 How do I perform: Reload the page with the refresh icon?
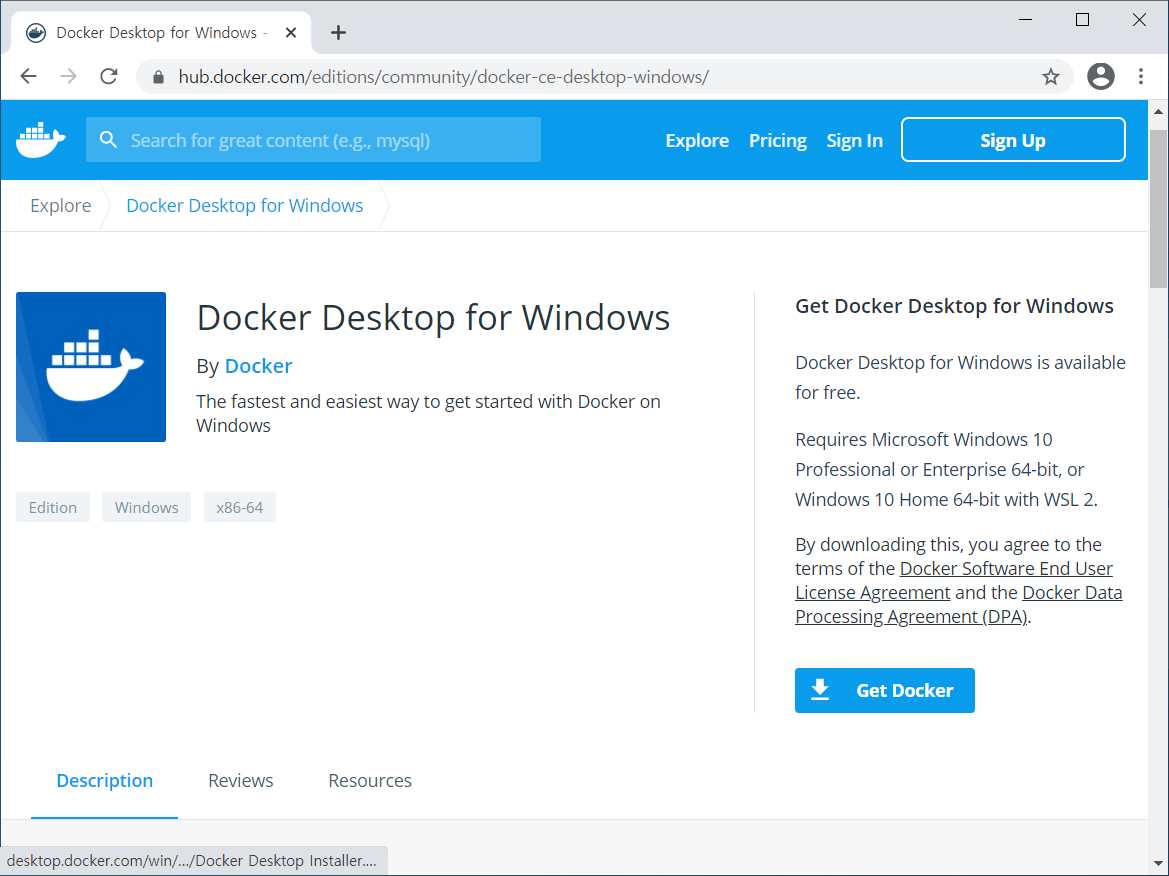click(109, 76)
